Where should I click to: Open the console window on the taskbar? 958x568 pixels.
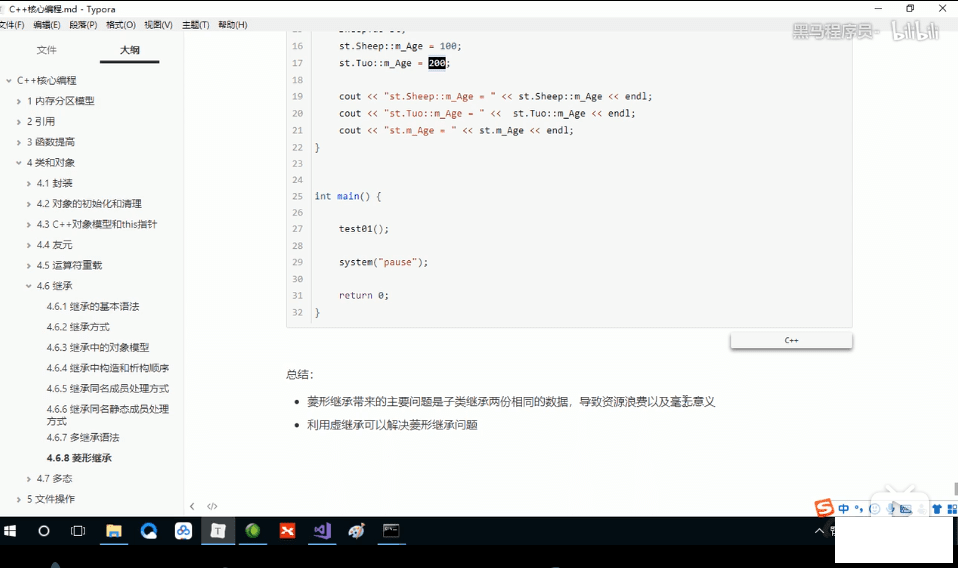391,531
